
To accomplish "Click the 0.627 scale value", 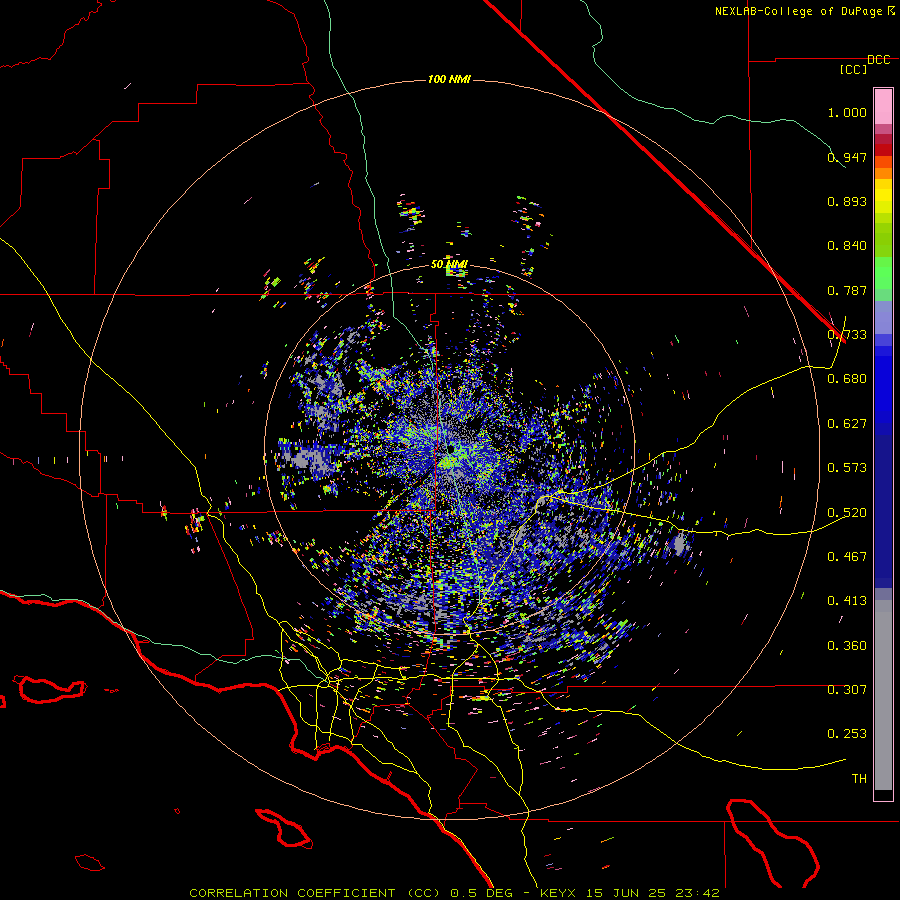I will [847, 424].
